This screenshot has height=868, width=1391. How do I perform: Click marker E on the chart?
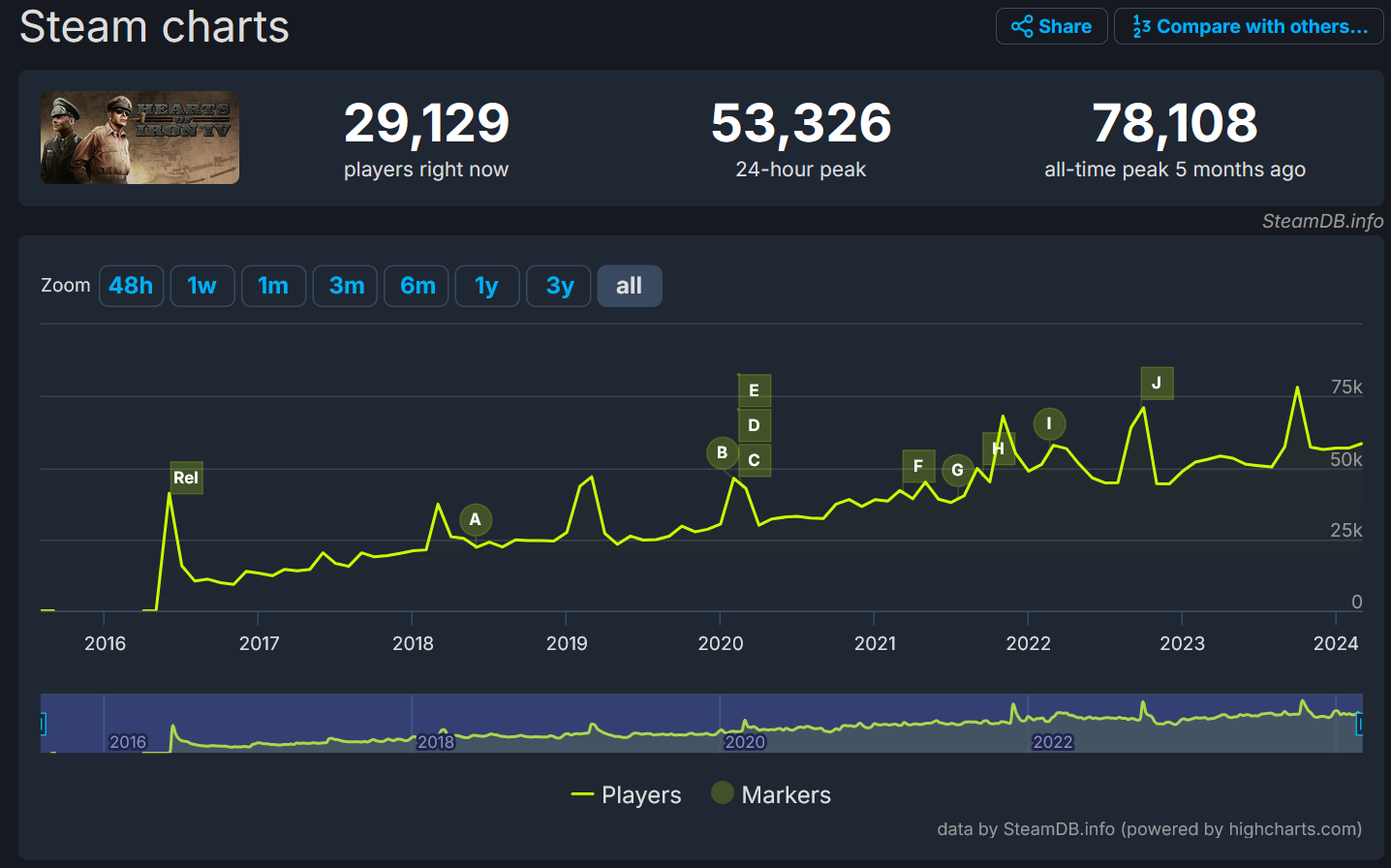pos(755,390)
